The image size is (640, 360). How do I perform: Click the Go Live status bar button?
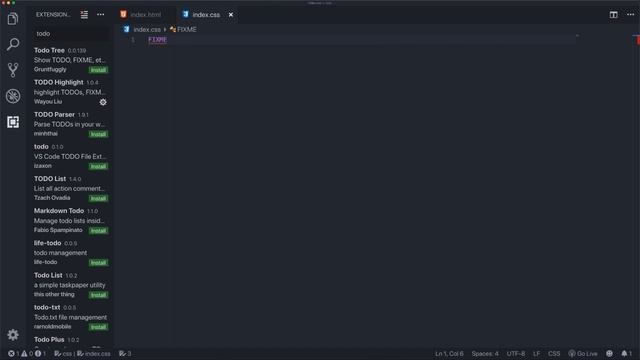tap(583, 353)
